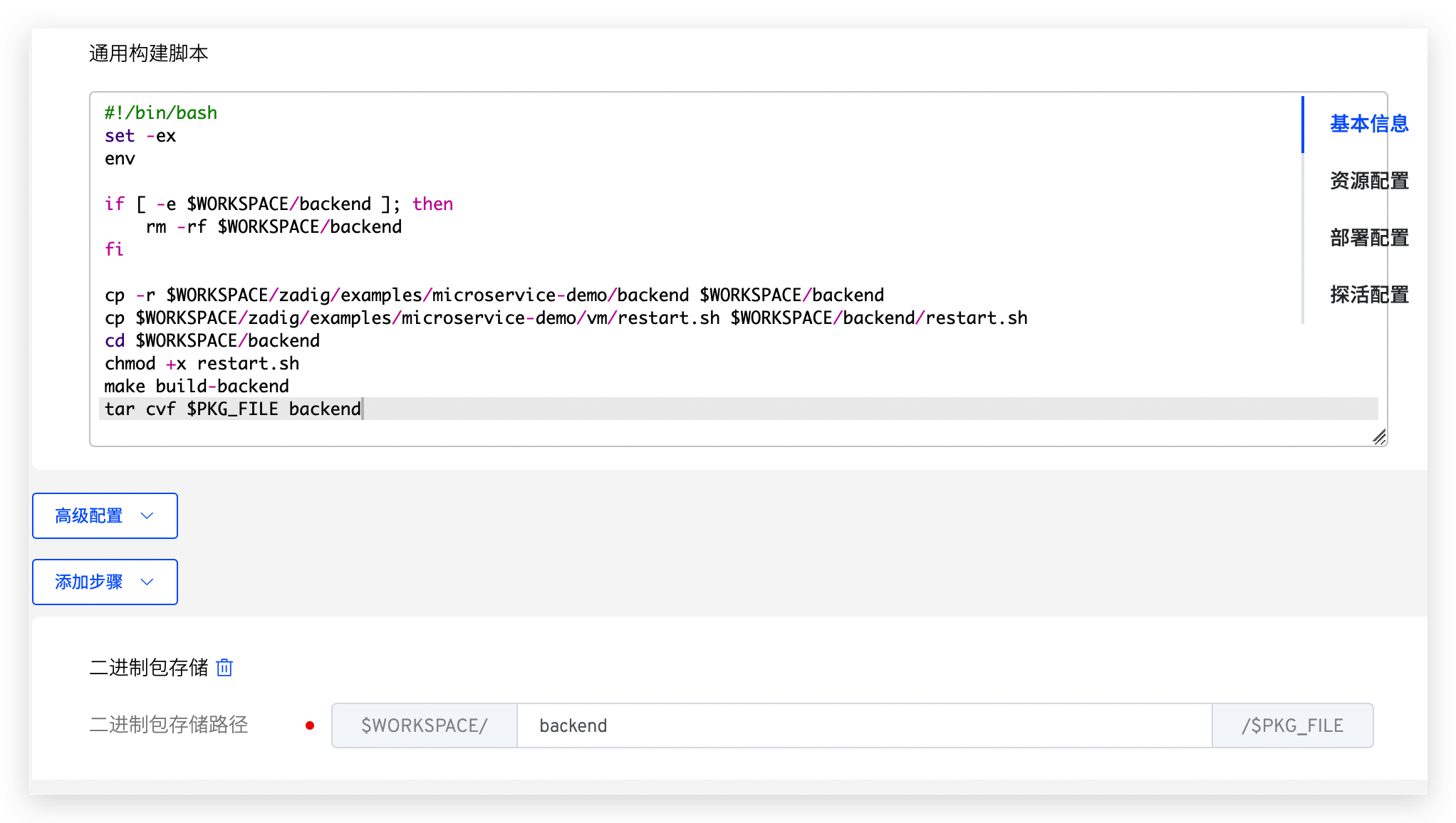Place cursor on the #!/bin/bash line
This screenshot has height=823, width=1456.
click(161, 113)
